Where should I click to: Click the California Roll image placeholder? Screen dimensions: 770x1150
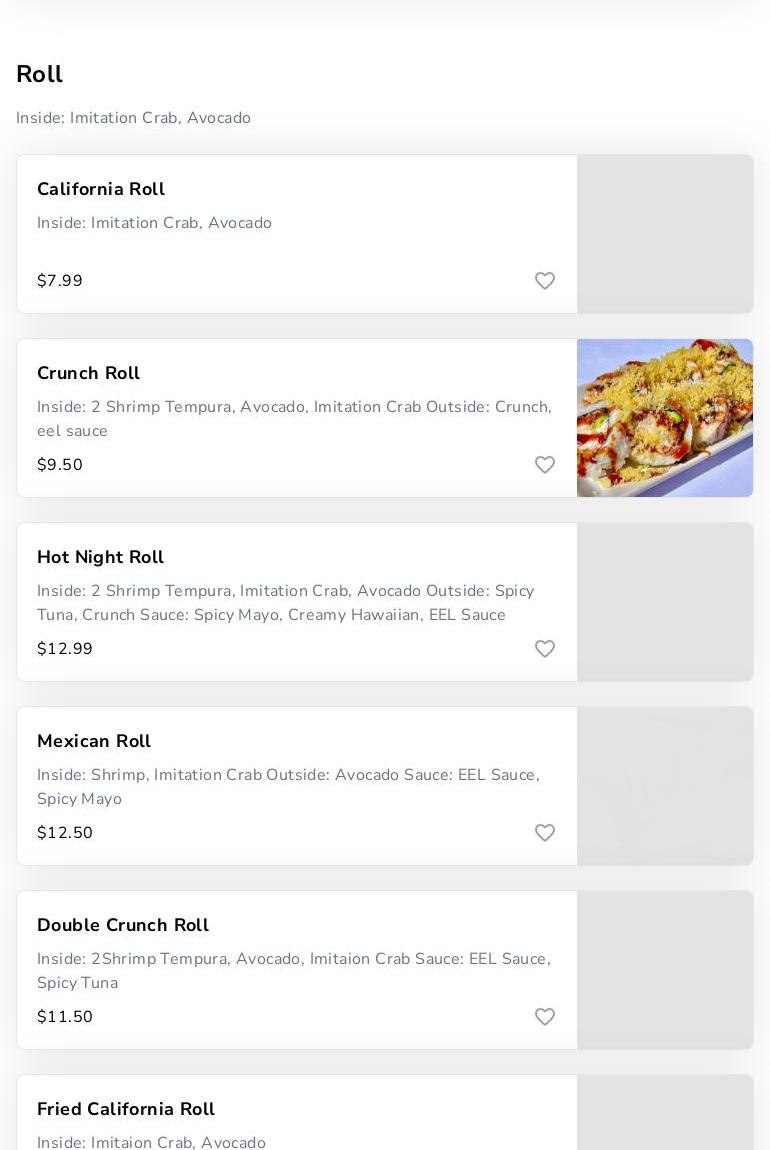tap(664, 234)
